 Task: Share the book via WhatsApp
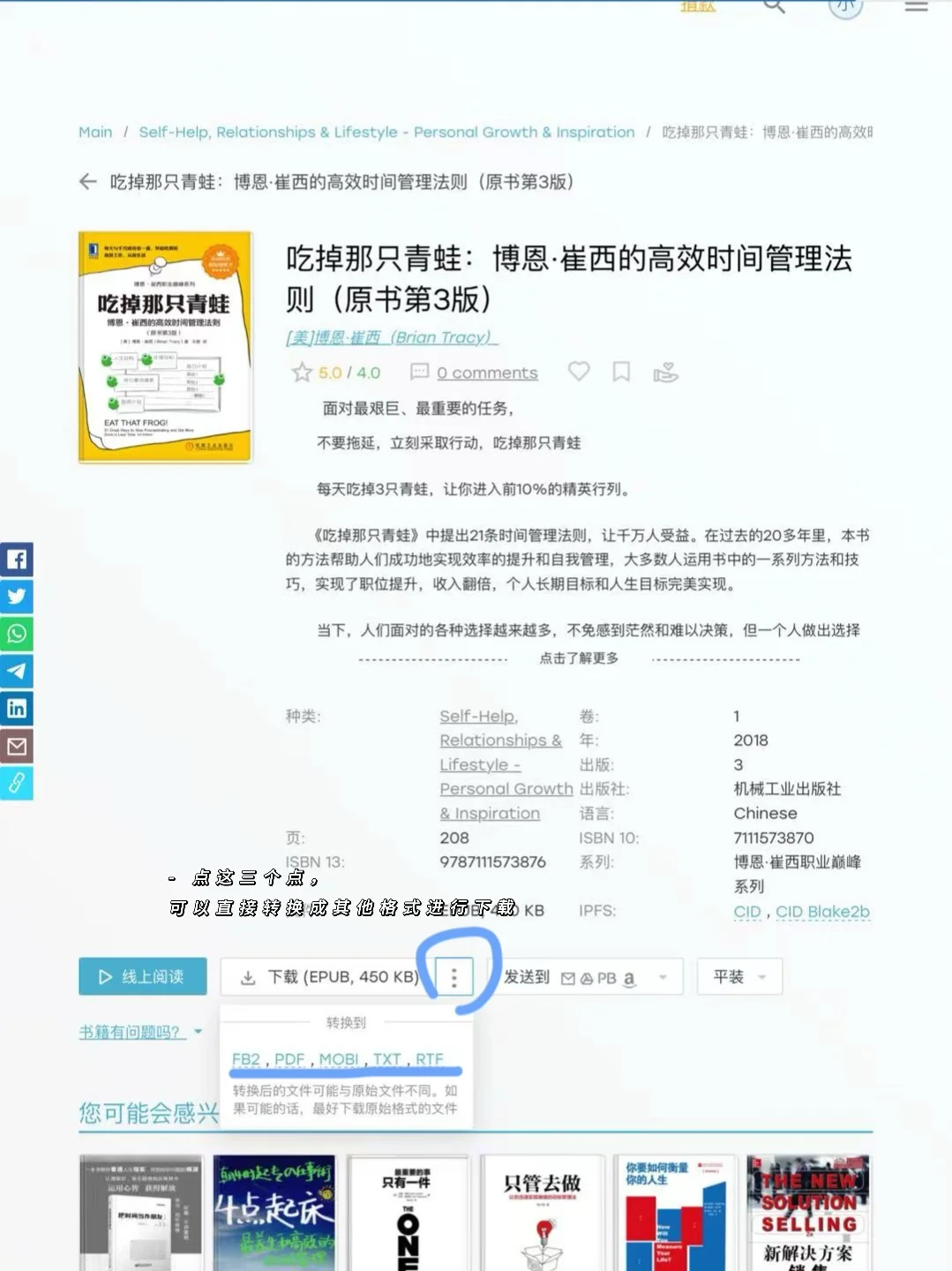16,634
